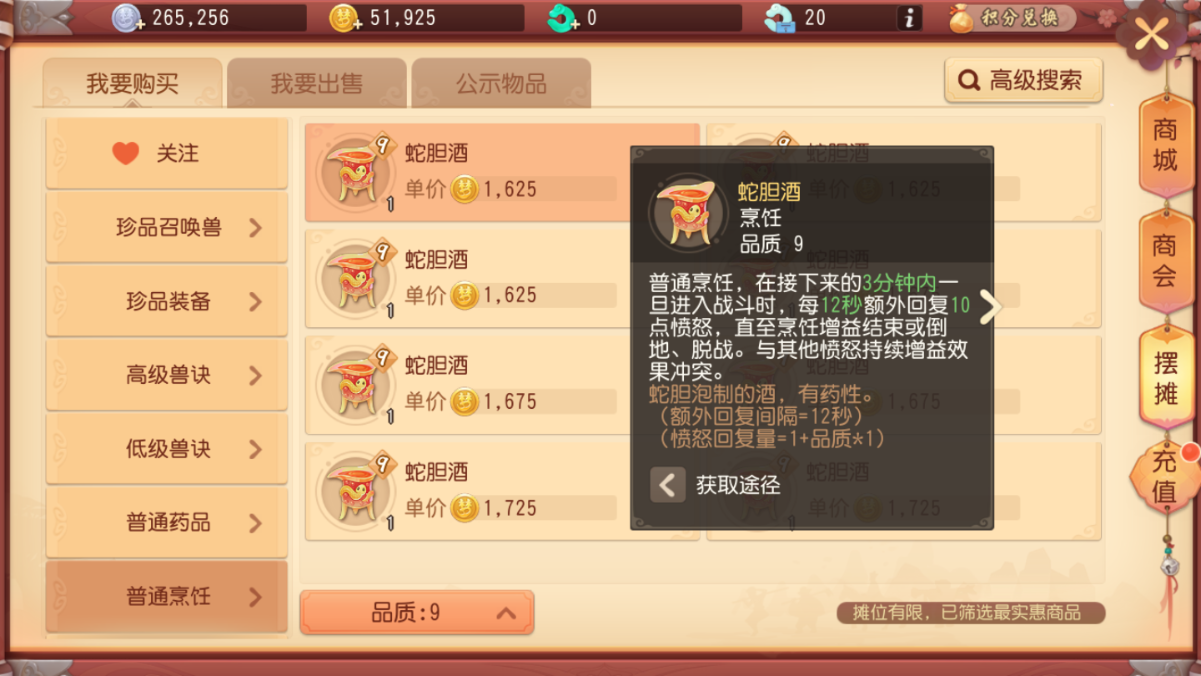
Task: Select the 蛇胆酒 listing priced 1,675
Action: [502, 383]
